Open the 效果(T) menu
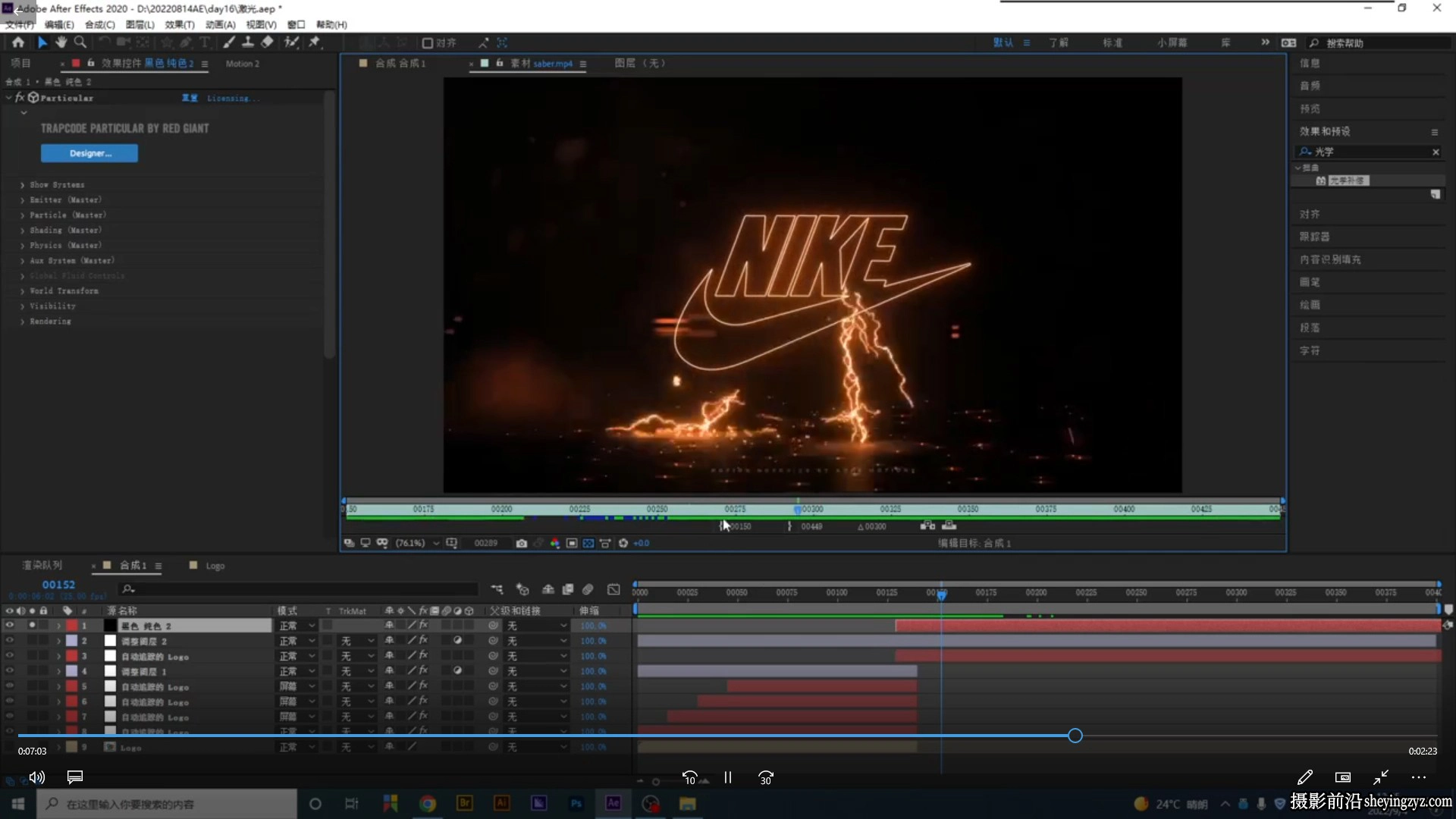This screenshot has width=1456, height=819. (180, 25)
